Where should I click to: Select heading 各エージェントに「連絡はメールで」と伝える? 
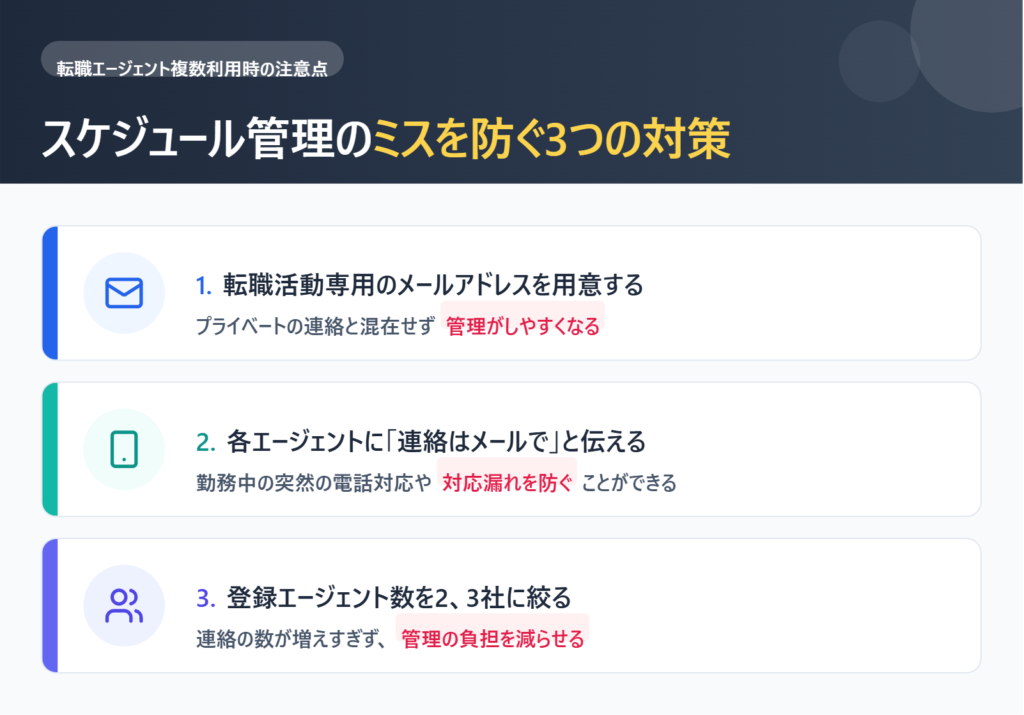(x=436, y=441)
